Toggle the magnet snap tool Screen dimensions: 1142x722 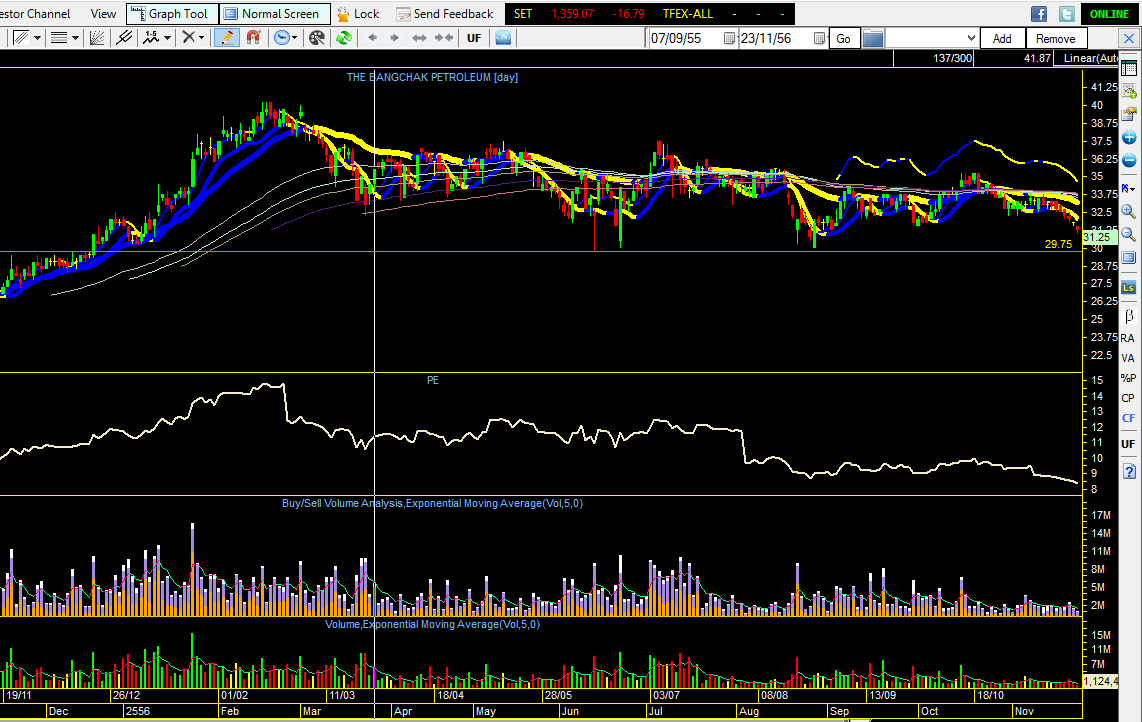pos(253,38)
